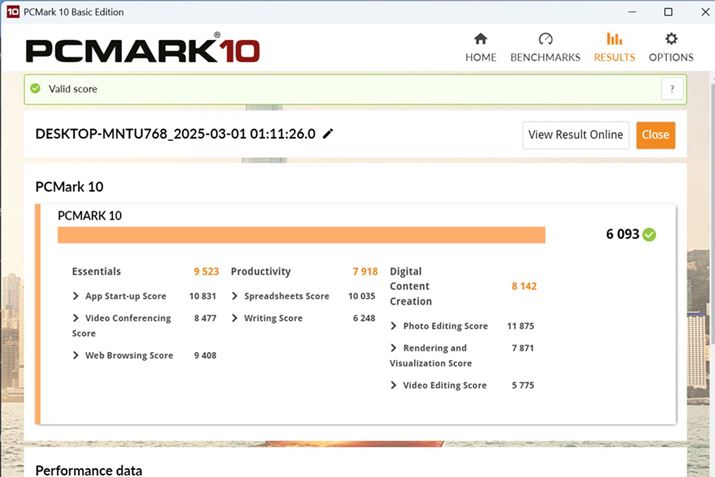Image resolution: width=715 pixels, height=477 pixels.
Task: Select the RESULTS tab
Action: 614,47
